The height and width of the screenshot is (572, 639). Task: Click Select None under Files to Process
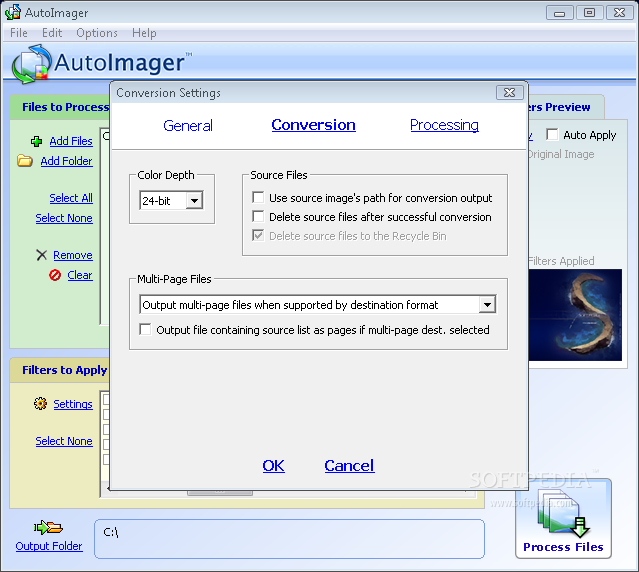click(64, 218)
